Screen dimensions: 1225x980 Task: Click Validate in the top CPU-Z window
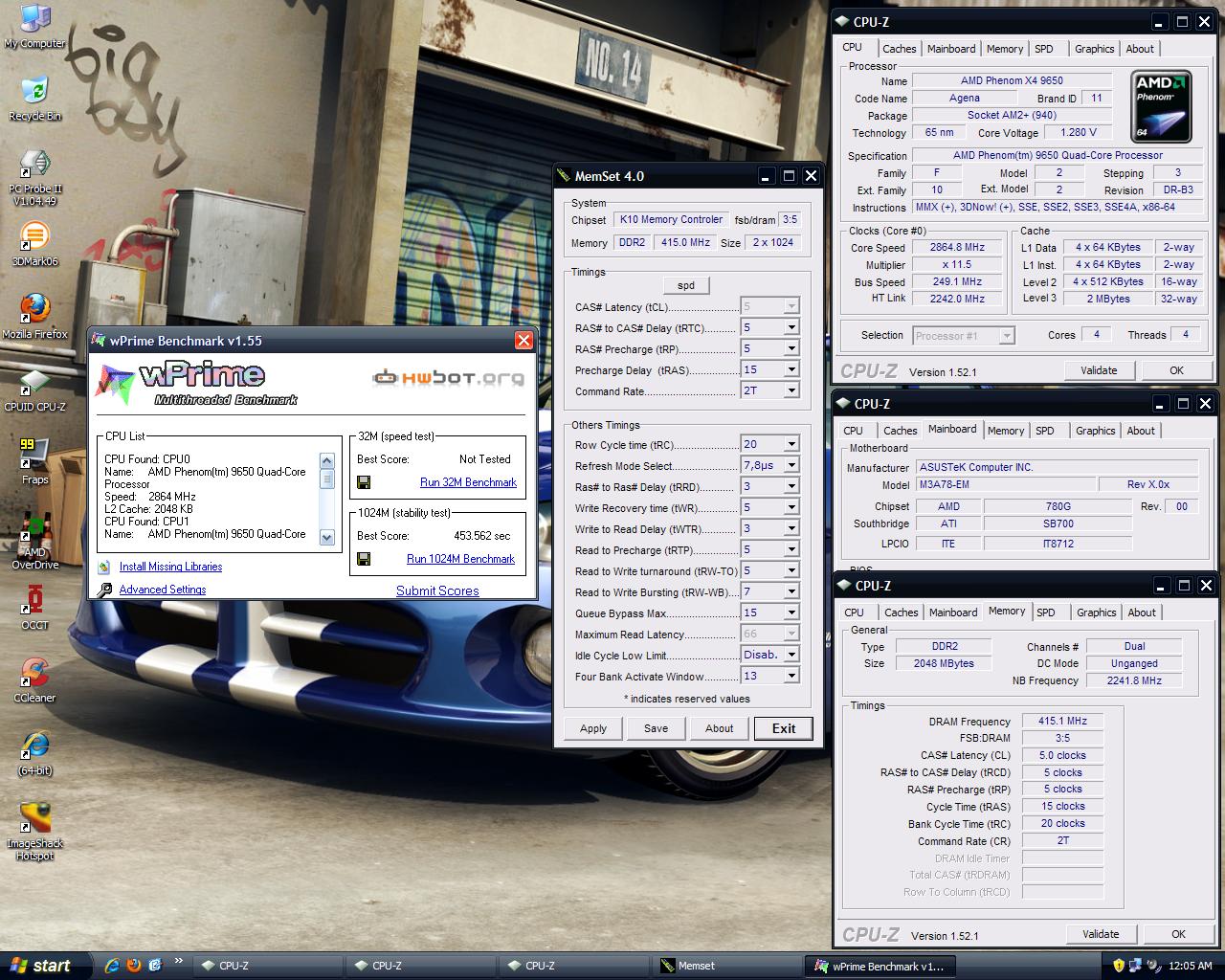[x=1099, y=370]
